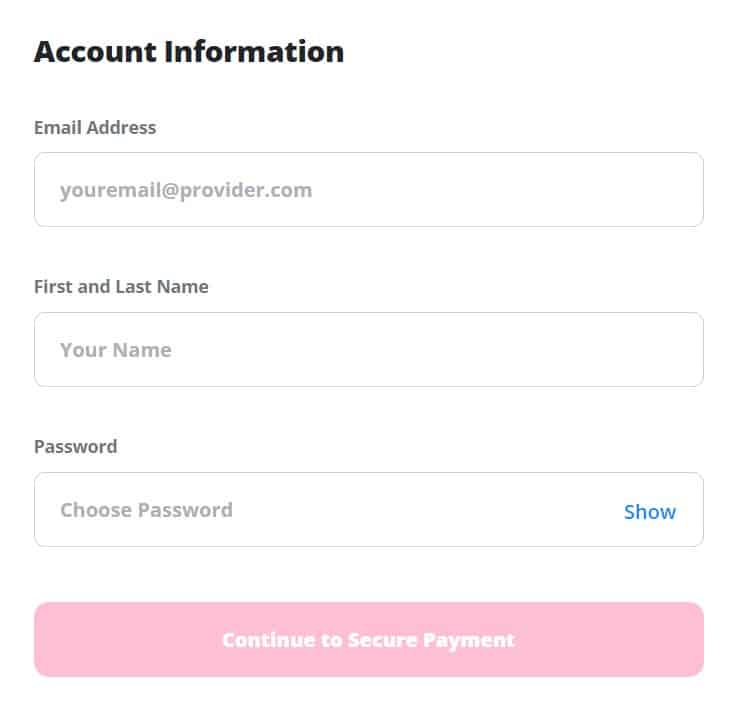Screen dimensions: 735x702
Task: Click the Choose Password placeholder text
Action: pyautogui.click(x=146, y=510)
